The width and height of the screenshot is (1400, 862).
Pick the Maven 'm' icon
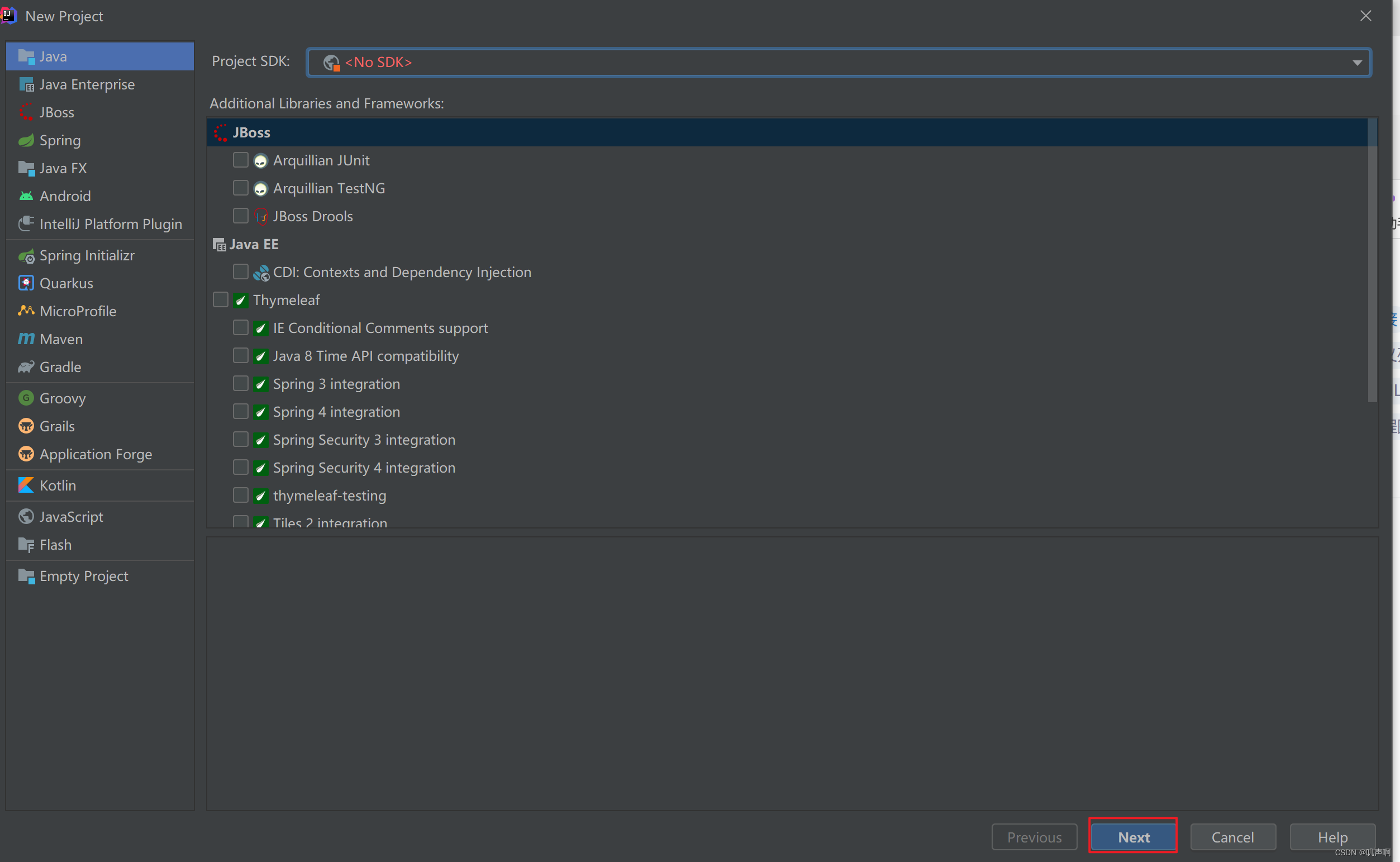coord(26,339)
